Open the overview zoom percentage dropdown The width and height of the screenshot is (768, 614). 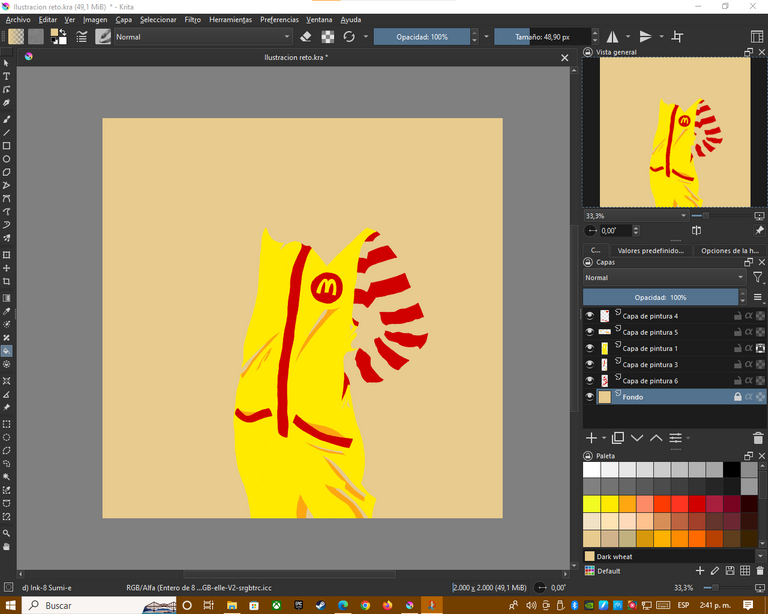point(636,216)
